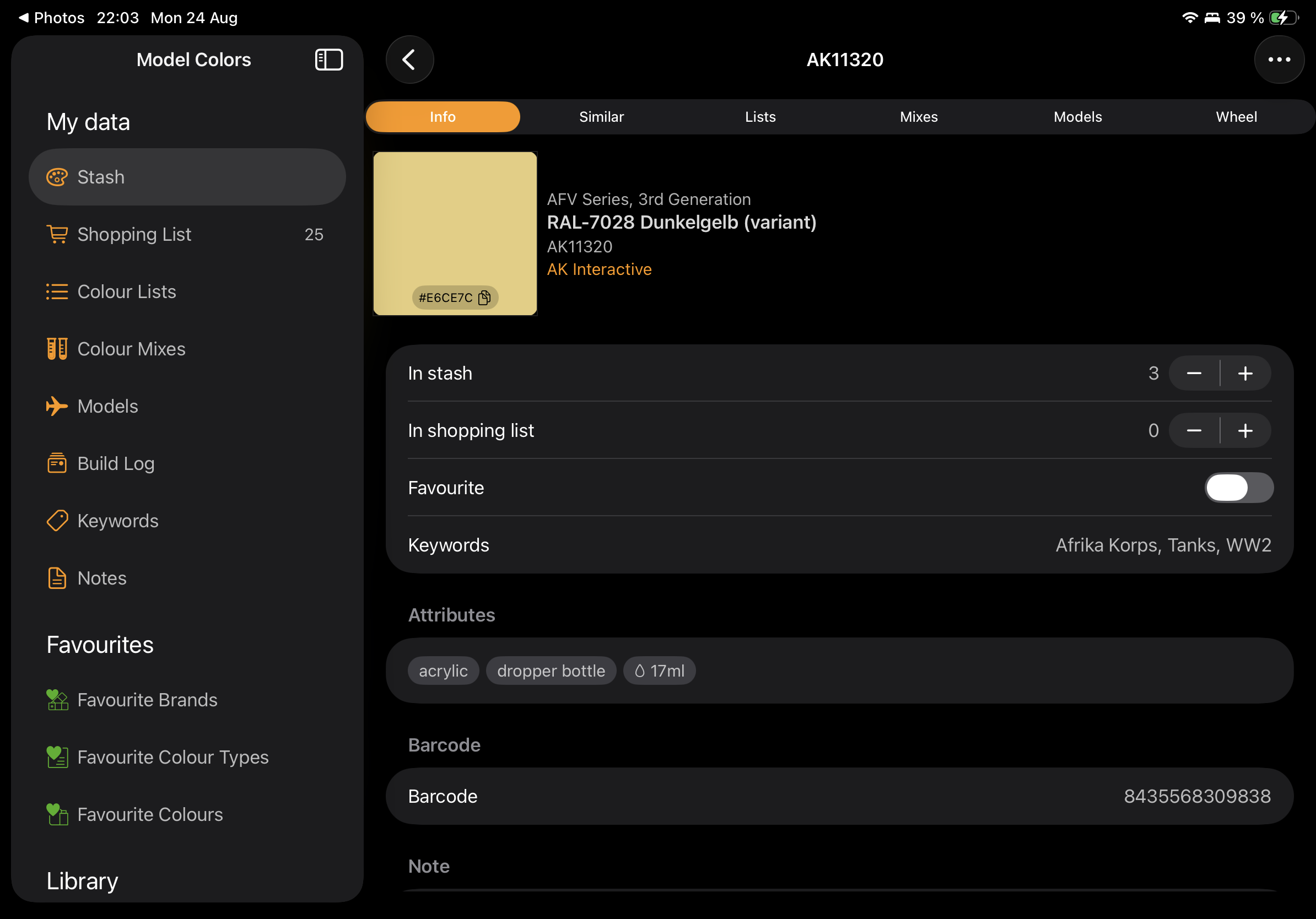Switch to the Similar tab
Image resolution: width=1316 pixels, height=919 pixels.
point(601,117)
